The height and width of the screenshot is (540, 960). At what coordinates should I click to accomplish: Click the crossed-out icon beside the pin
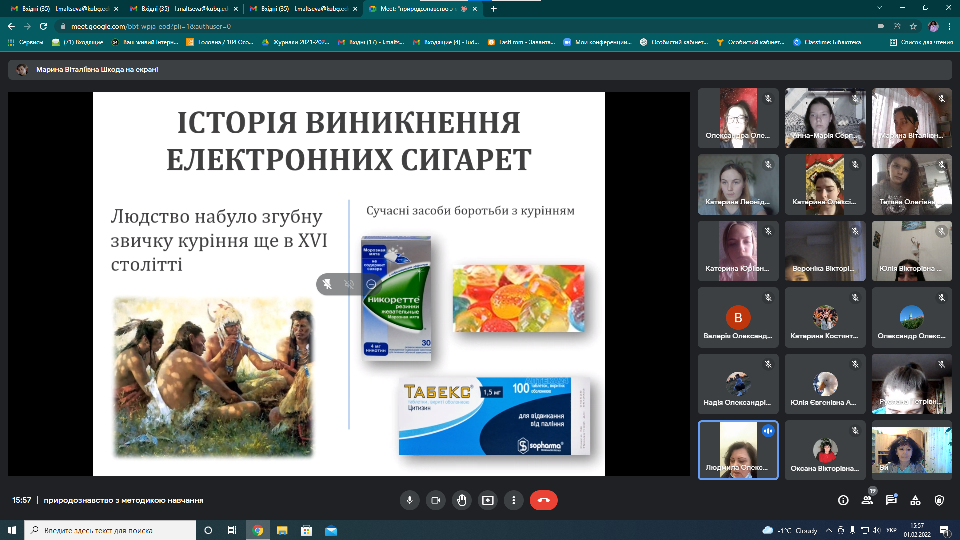pos(349,284)
